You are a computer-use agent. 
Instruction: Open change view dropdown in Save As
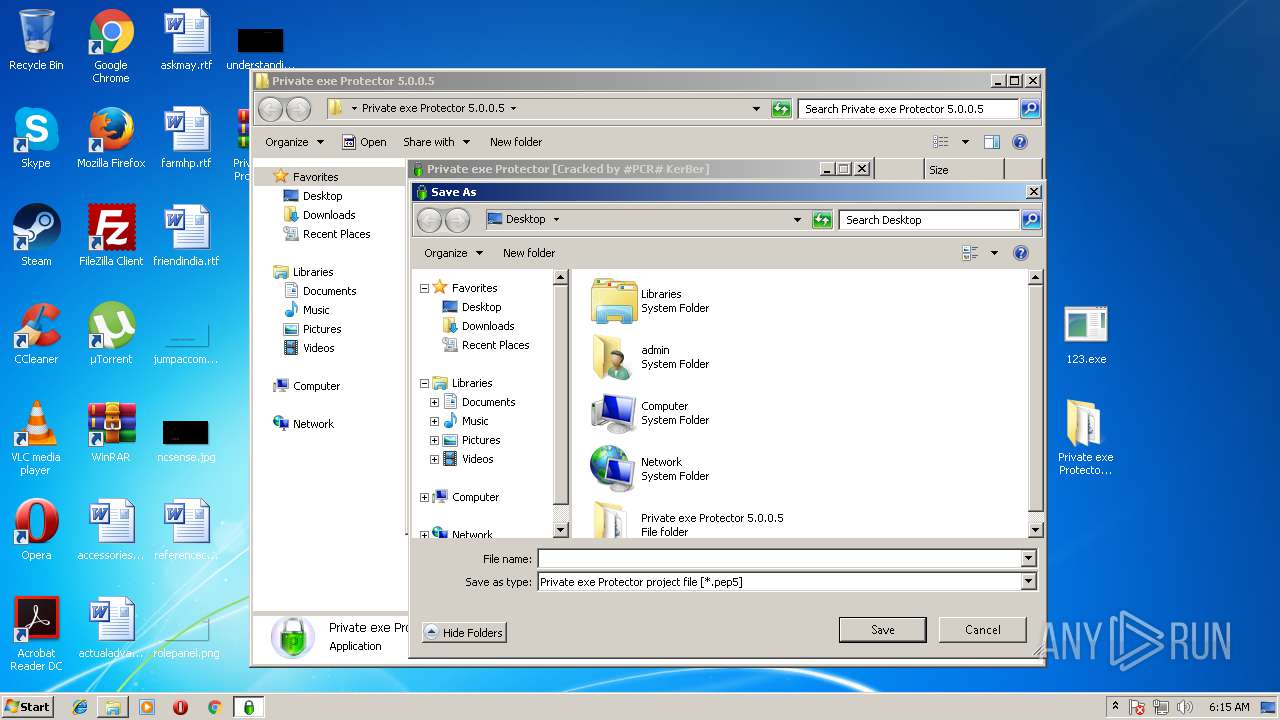coord(994,253)
